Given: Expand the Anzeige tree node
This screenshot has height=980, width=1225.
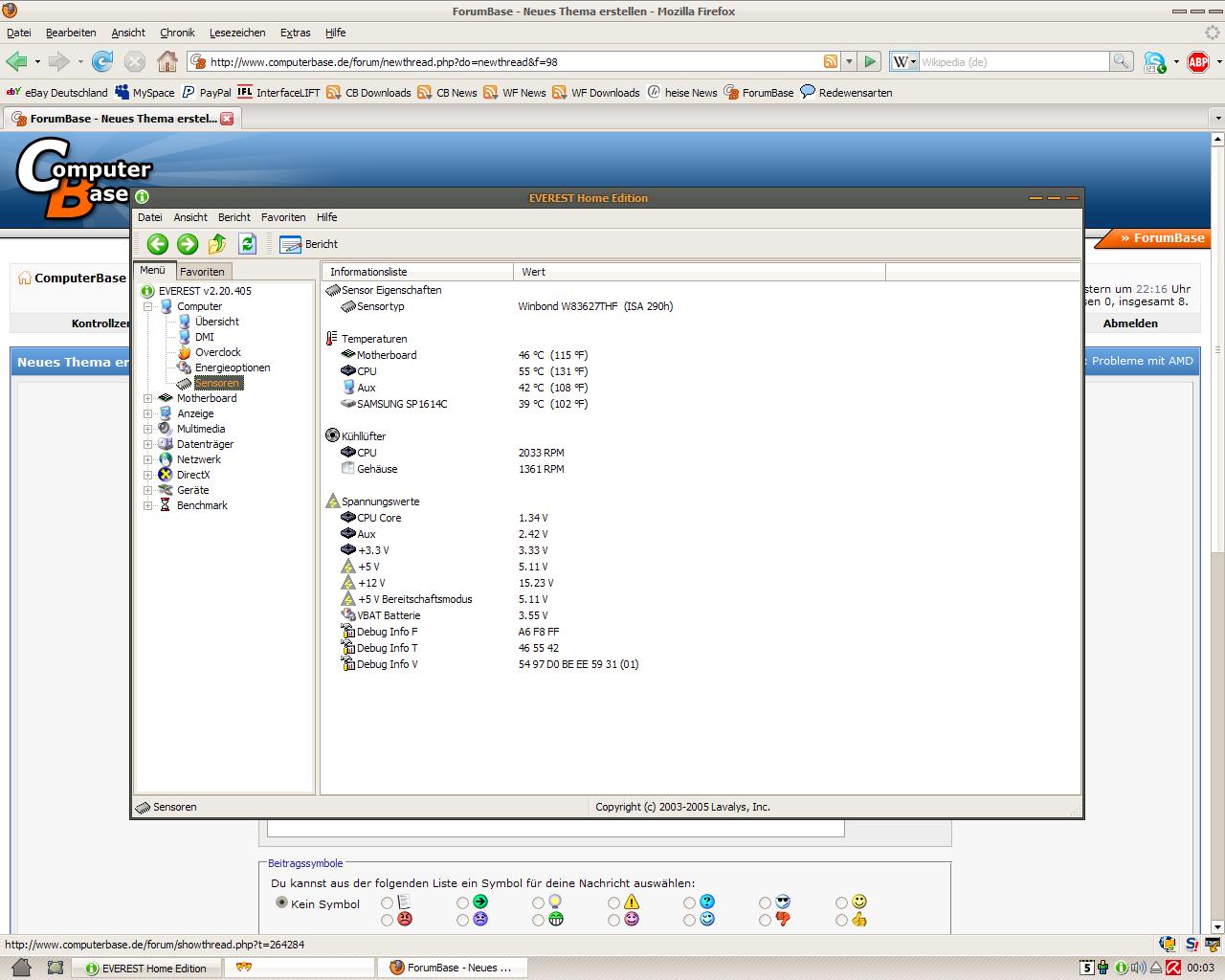Looking at the screenshot, I should coord(148,413).
